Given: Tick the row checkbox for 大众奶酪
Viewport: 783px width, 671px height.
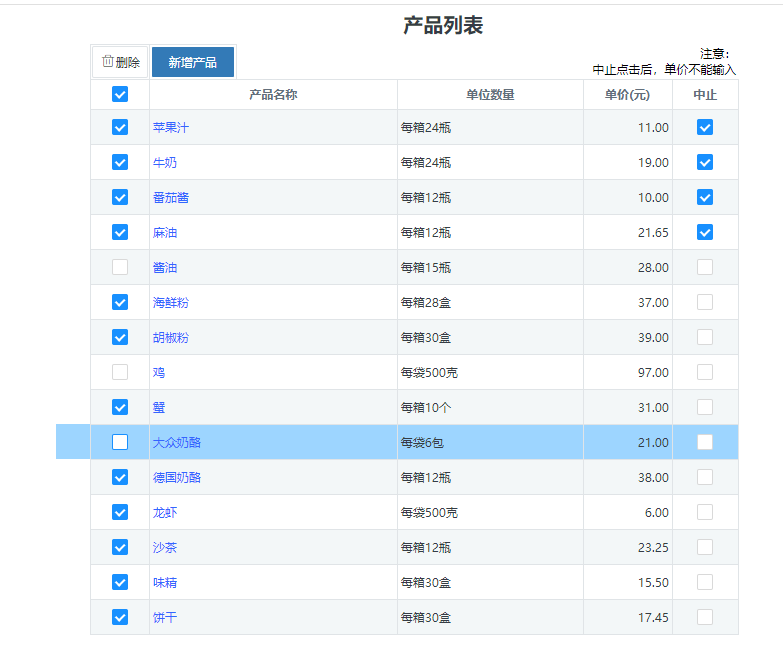Looking at the screenshot, I should [120, 442].
